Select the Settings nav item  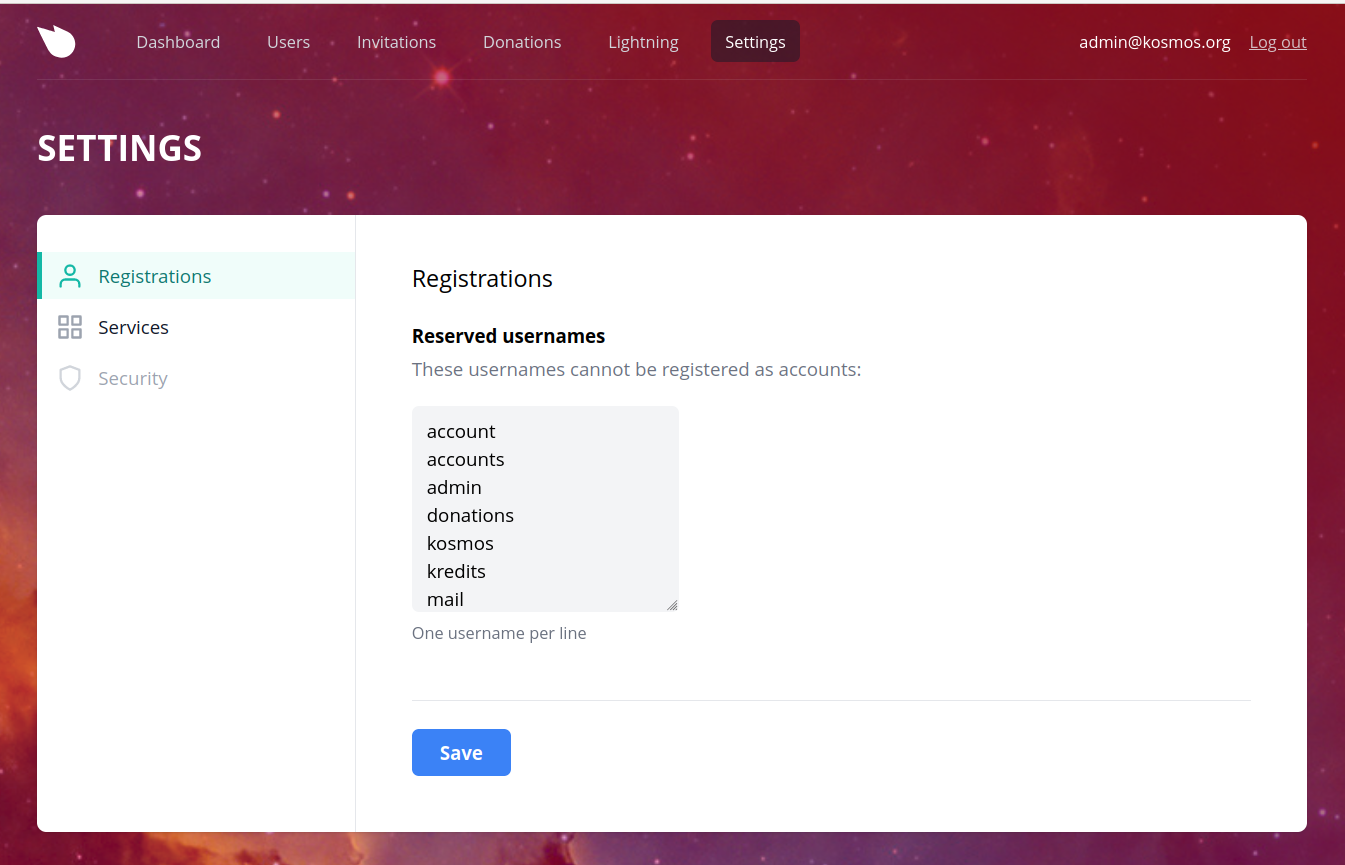(x=755, y=42)
